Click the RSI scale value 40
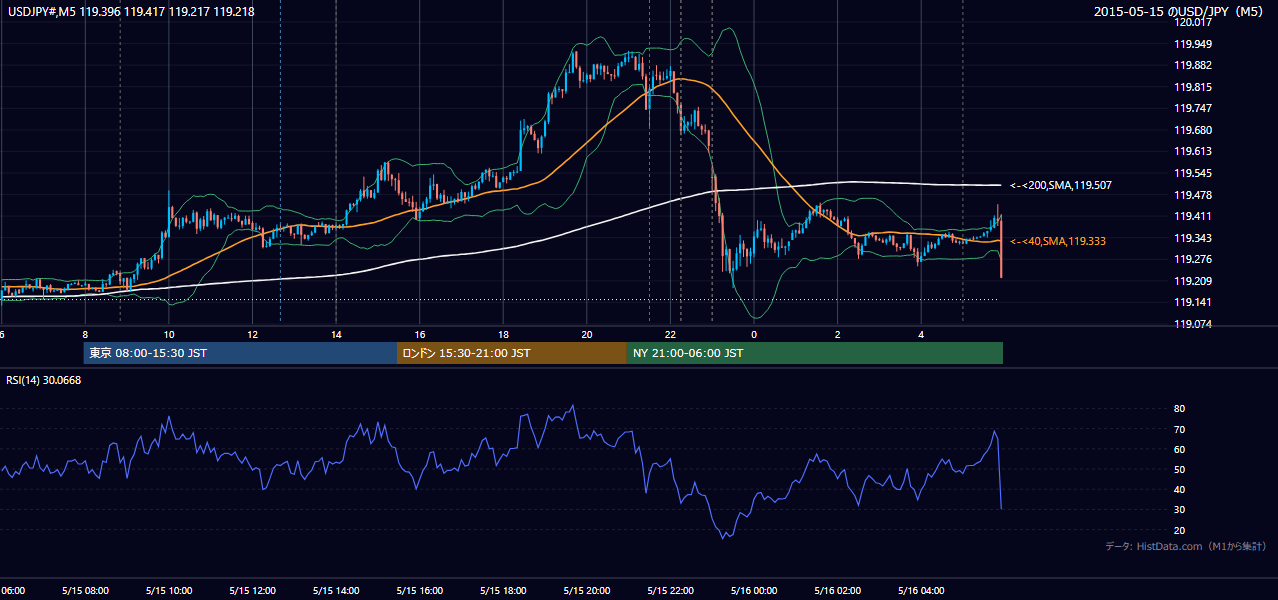Viewport: 1278px width, 600px height. (x=1179, y=489)
